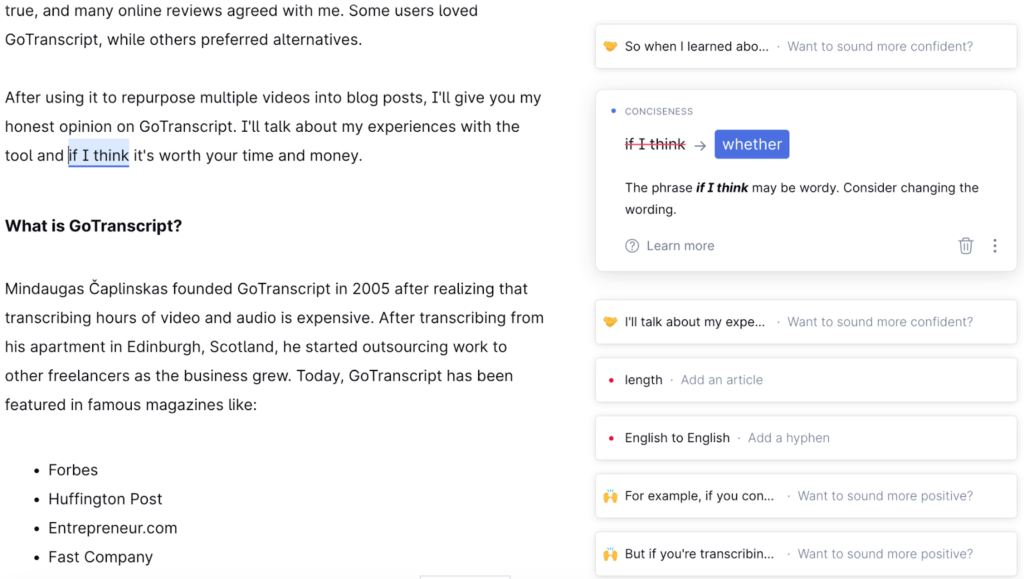Open the three-dot more options menu
1024x579 pixels.
coord(994,246)
